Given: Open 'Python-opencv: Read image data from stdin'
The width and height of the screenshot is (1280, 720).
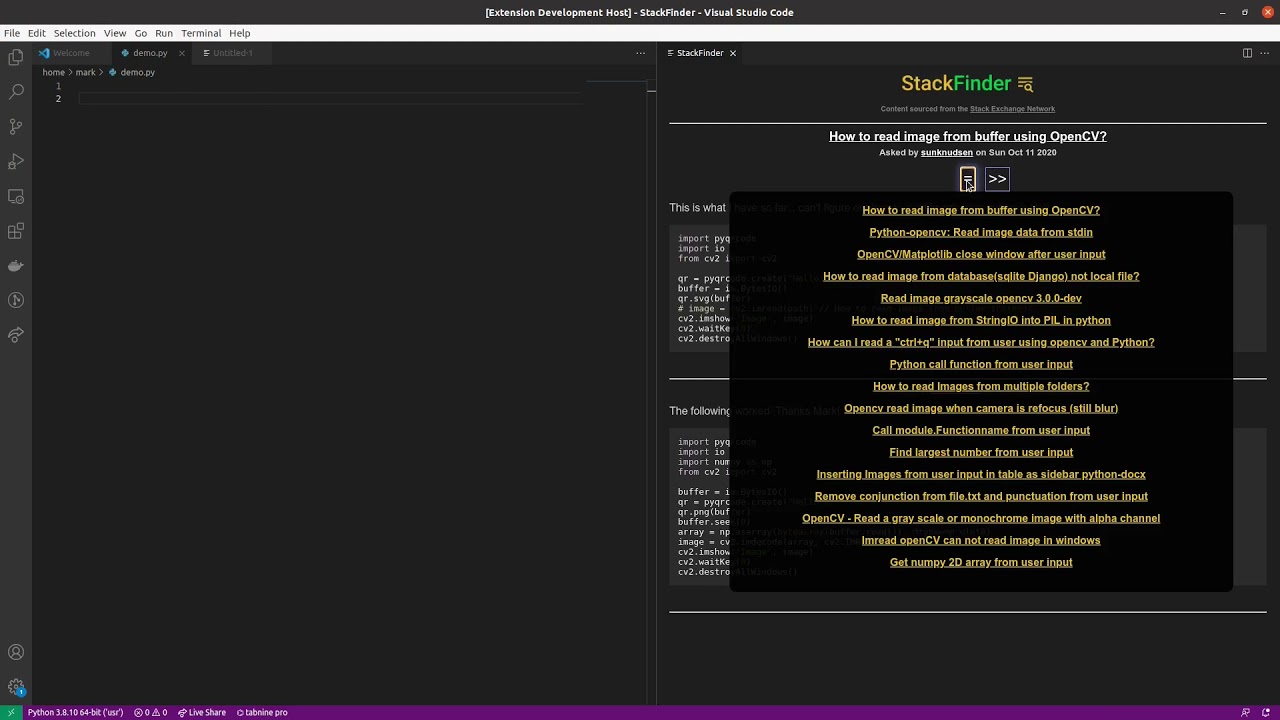Looking at the screenshot, I should tap(981, 232).
